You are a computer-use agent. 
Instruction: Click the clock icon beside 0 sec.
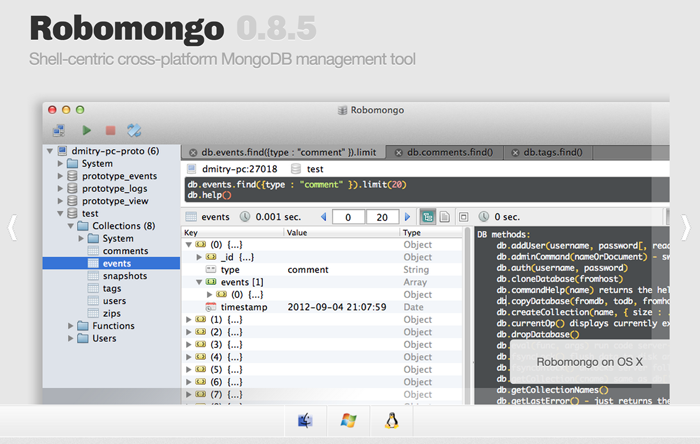(x=484, y=217)
